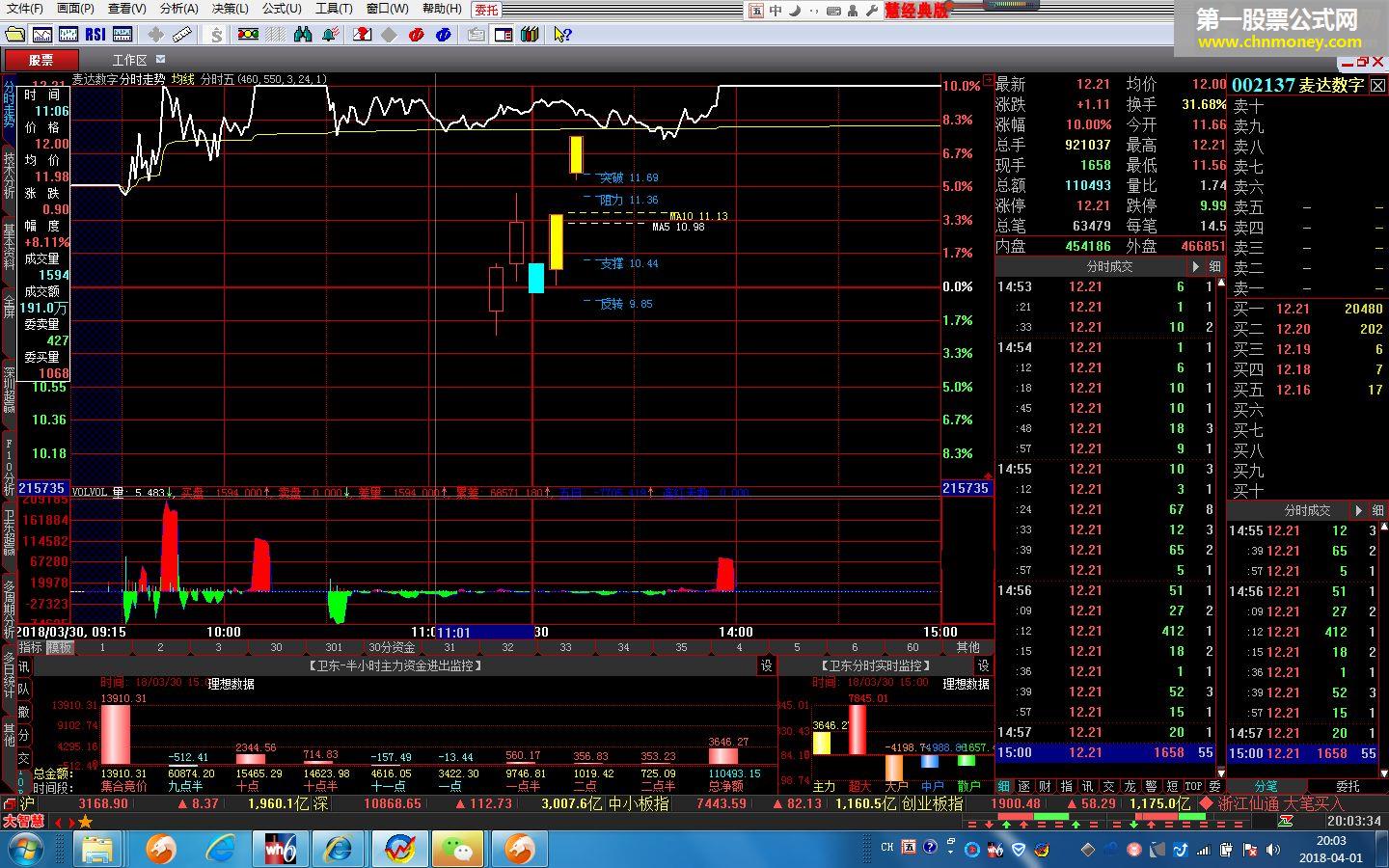Image resolution: width=1389 pixels, height=868 pixels.
Task: Select the 基本资料 sidebar tab
Action: [x=9, y=247]
